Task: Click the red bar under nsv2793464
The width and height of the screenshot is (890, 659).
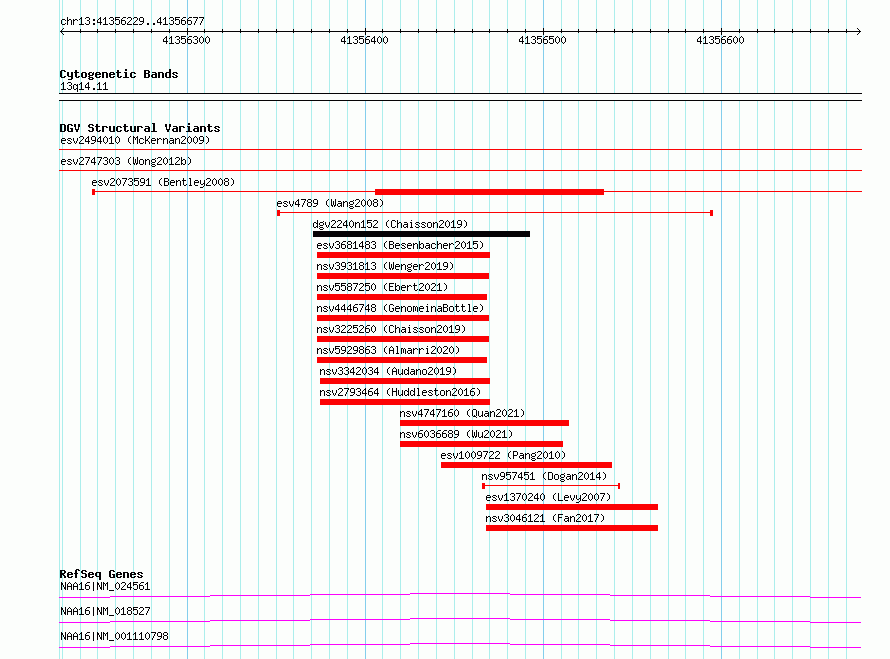Action: click(x=405, y=402)
